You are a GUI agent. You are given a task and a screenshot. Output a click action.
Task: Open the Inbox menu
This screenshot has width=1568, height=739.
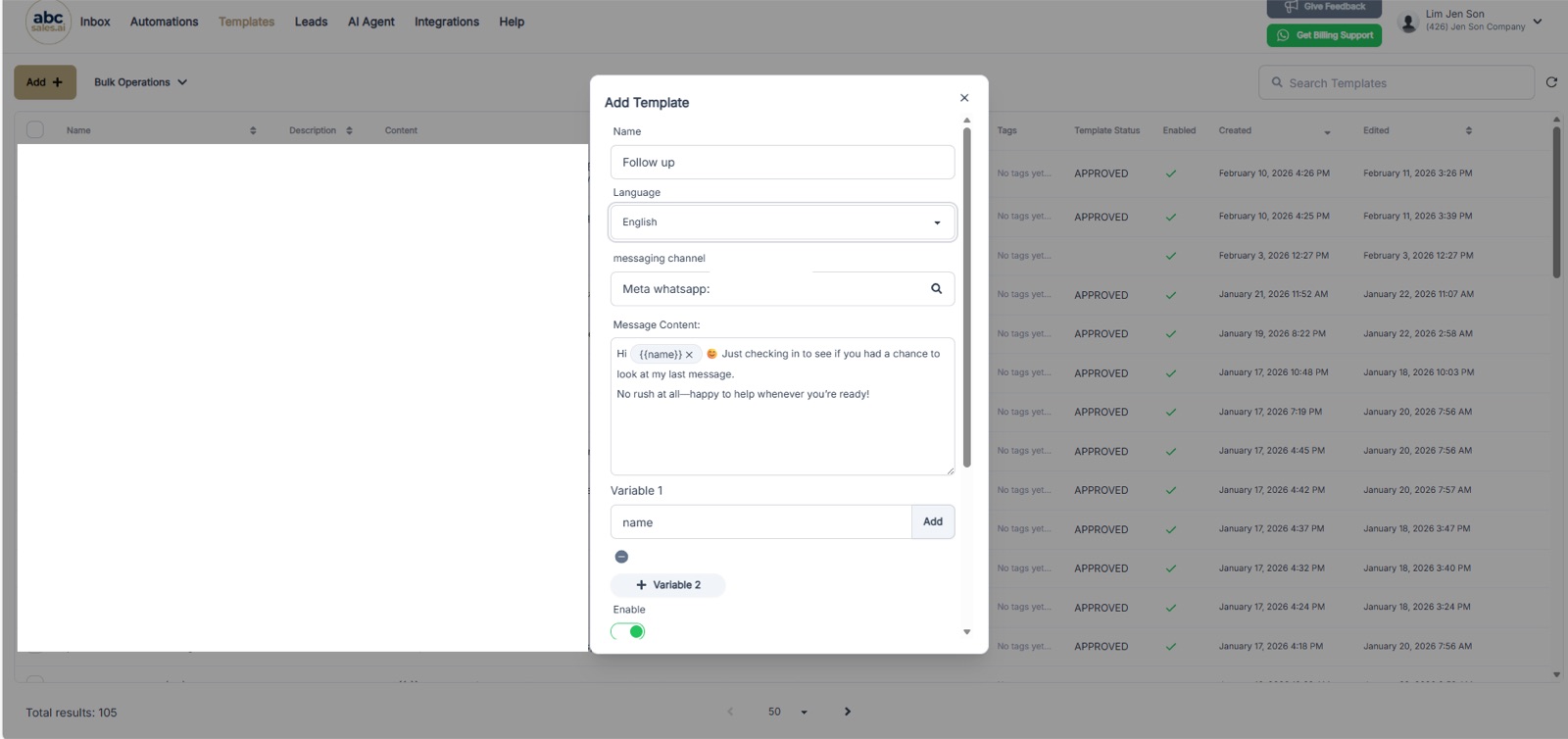coord(95,22)
